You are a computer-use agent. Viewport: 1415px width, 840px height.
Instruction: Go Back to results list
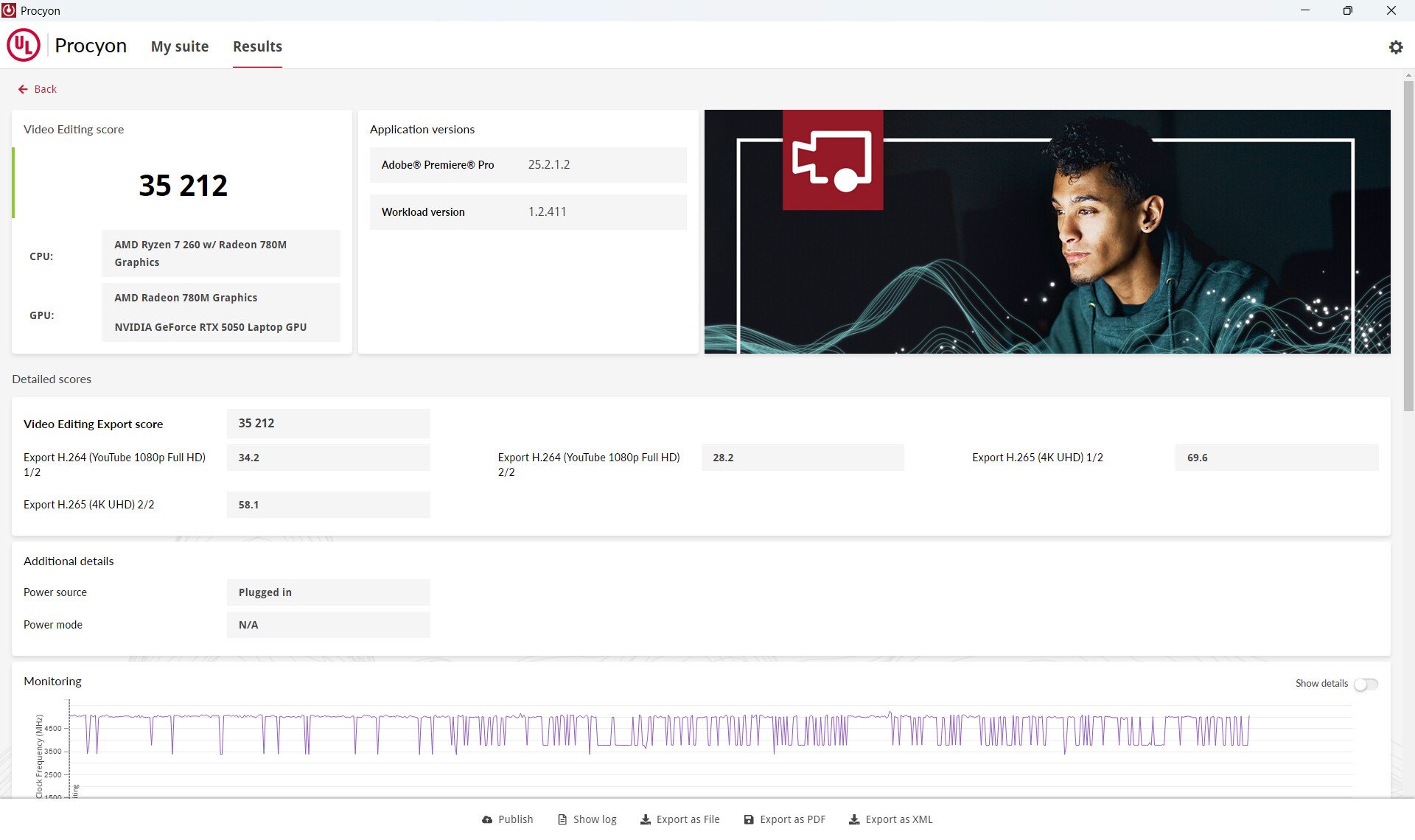[x=45, y=89]
